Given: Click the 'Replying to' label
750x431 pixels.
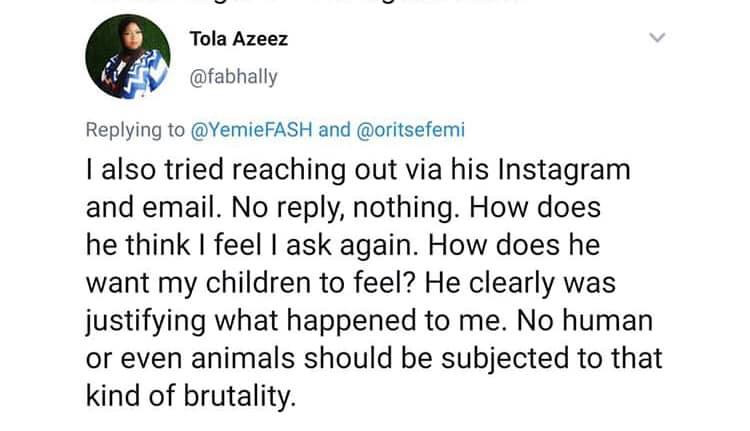Looking at the screenshot, I should 135,130.
